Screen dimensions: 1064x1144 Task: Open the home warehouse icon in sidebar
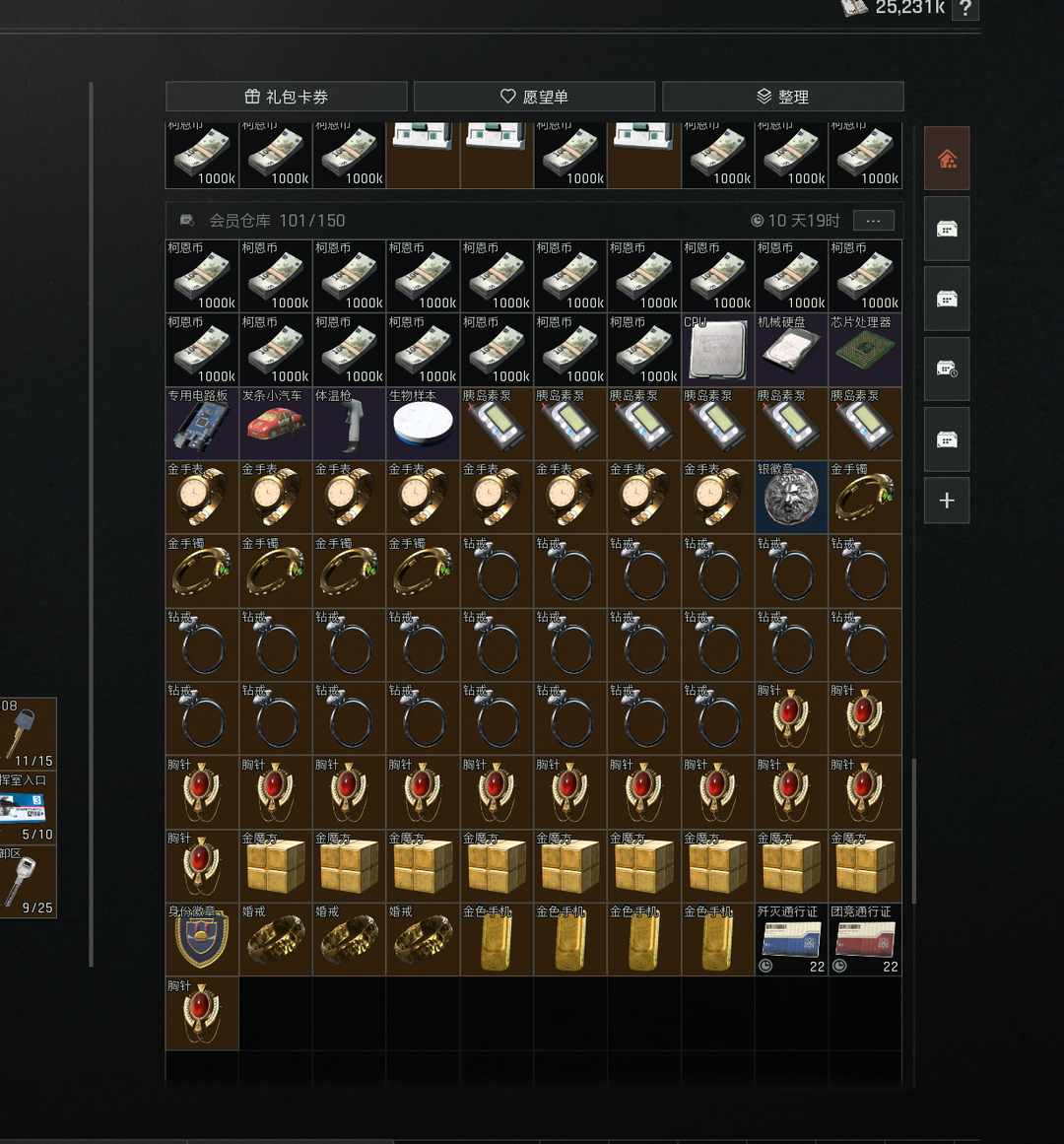click(x=947, y=159)
